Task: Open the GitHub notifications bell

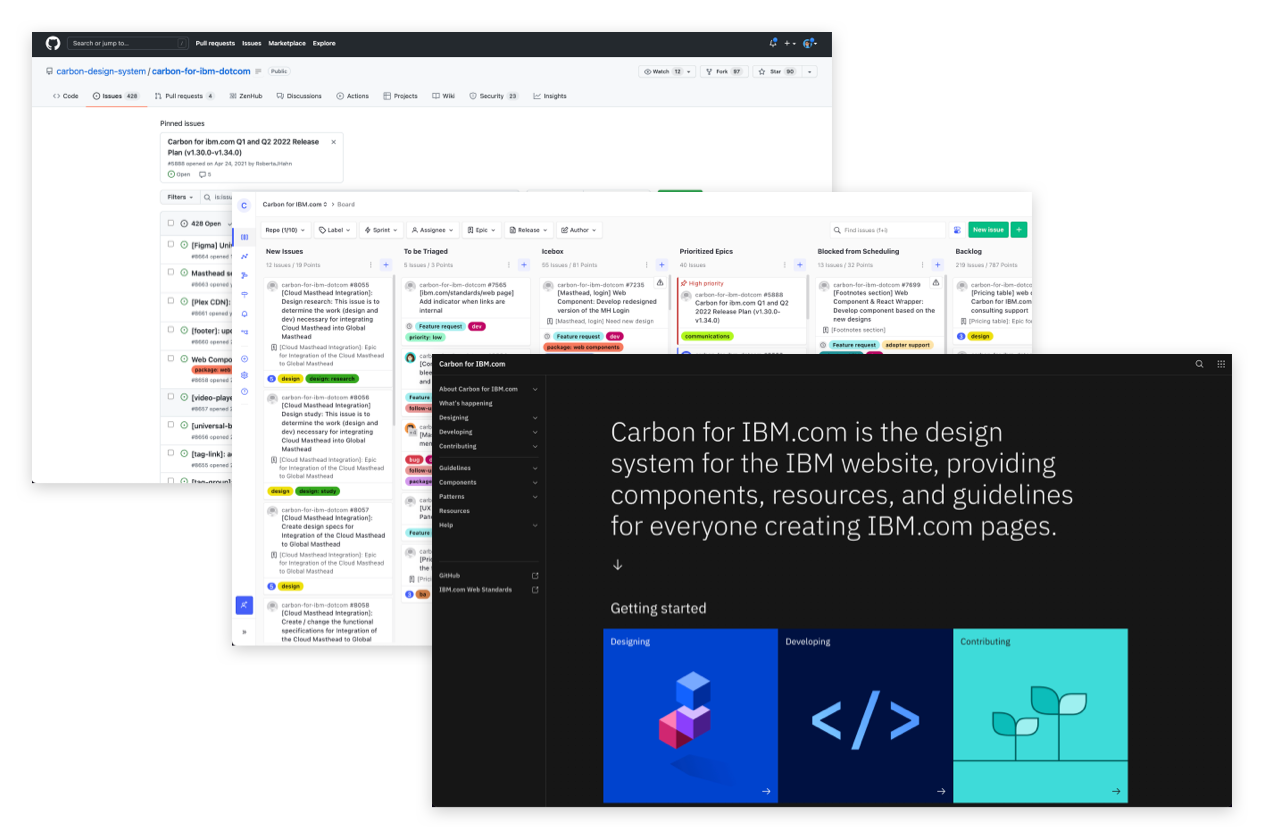Action: tap(773, 43)
